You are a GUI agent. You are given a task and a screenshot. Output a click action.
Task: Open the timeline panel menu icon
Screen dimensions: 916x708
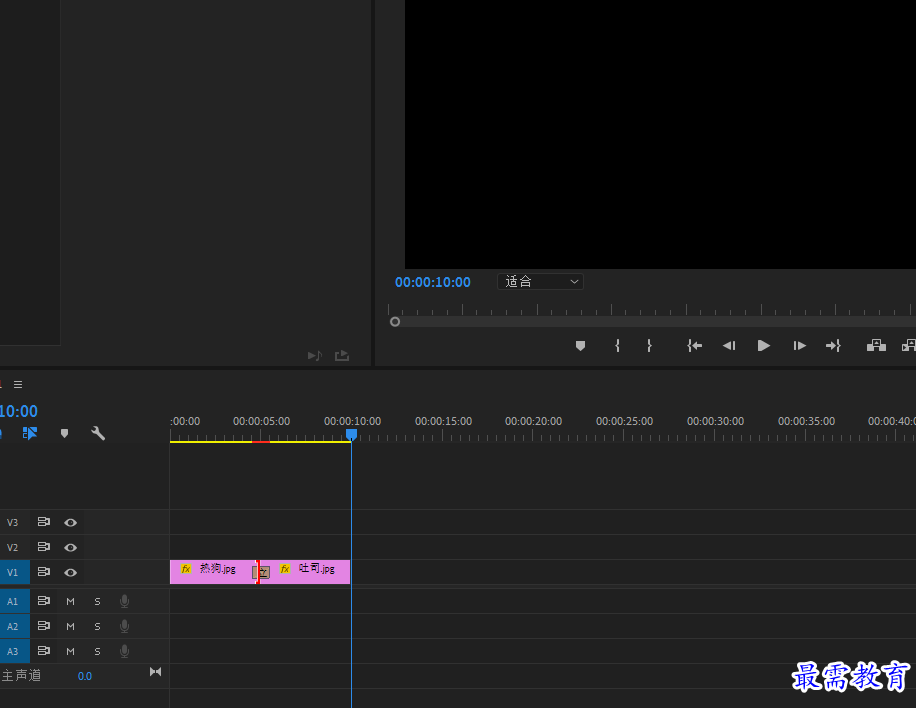[18, 384]
